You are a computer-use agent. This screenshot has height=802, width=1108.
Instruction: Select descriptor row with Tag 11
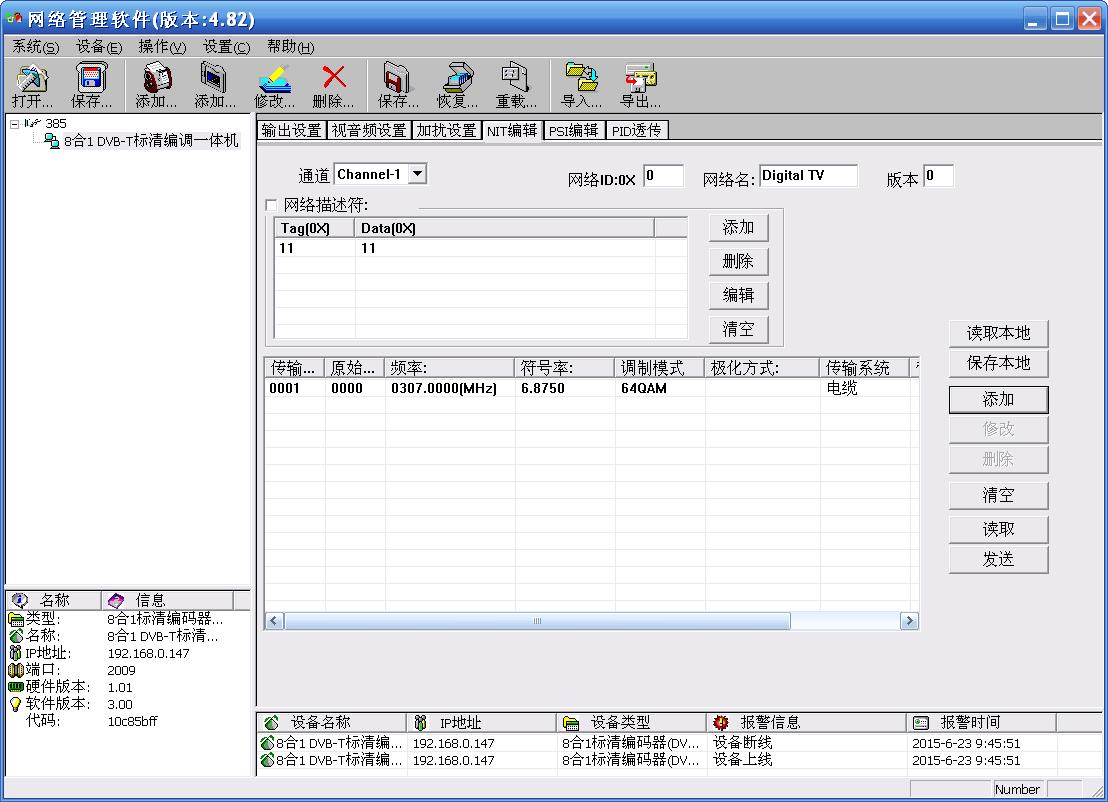click(x=481, y=248)
